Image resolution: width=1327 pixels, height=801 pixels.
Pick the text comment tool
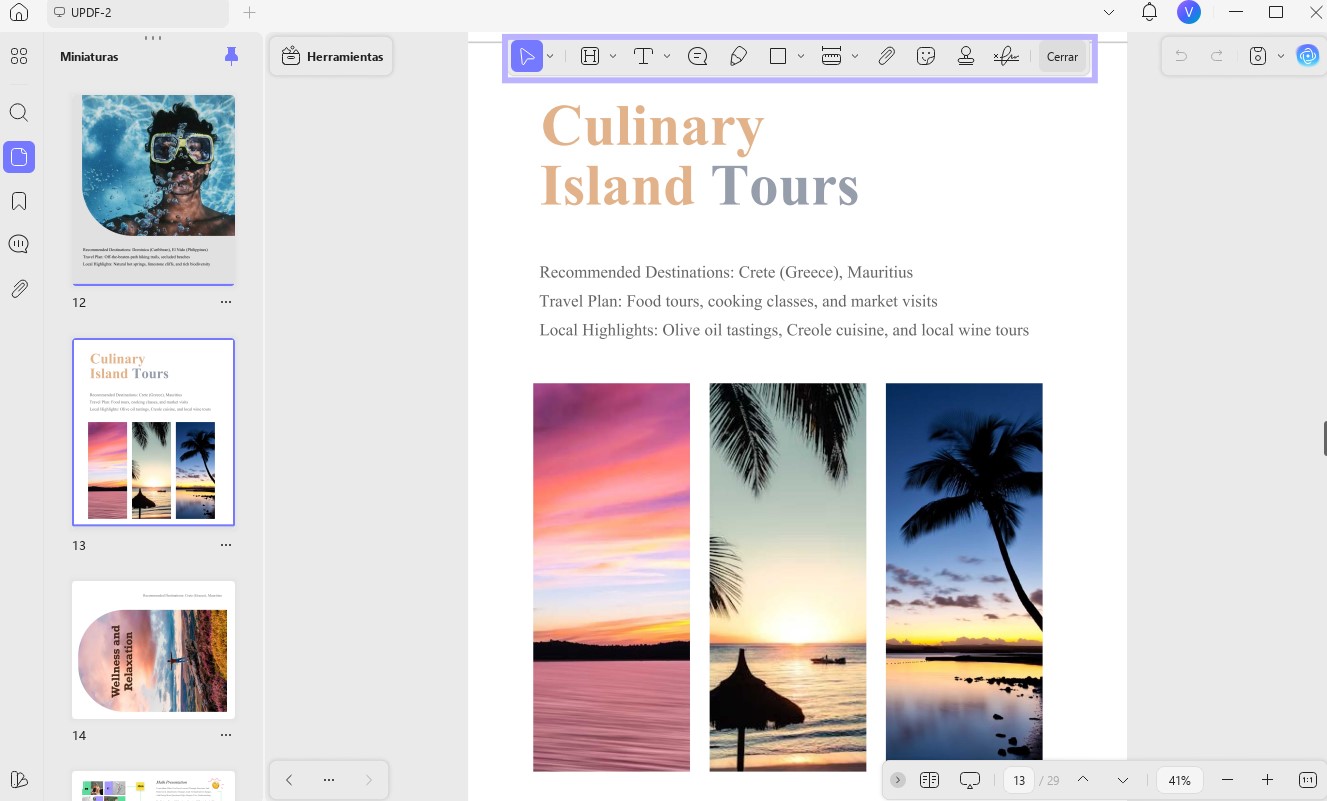click(644, 57)
